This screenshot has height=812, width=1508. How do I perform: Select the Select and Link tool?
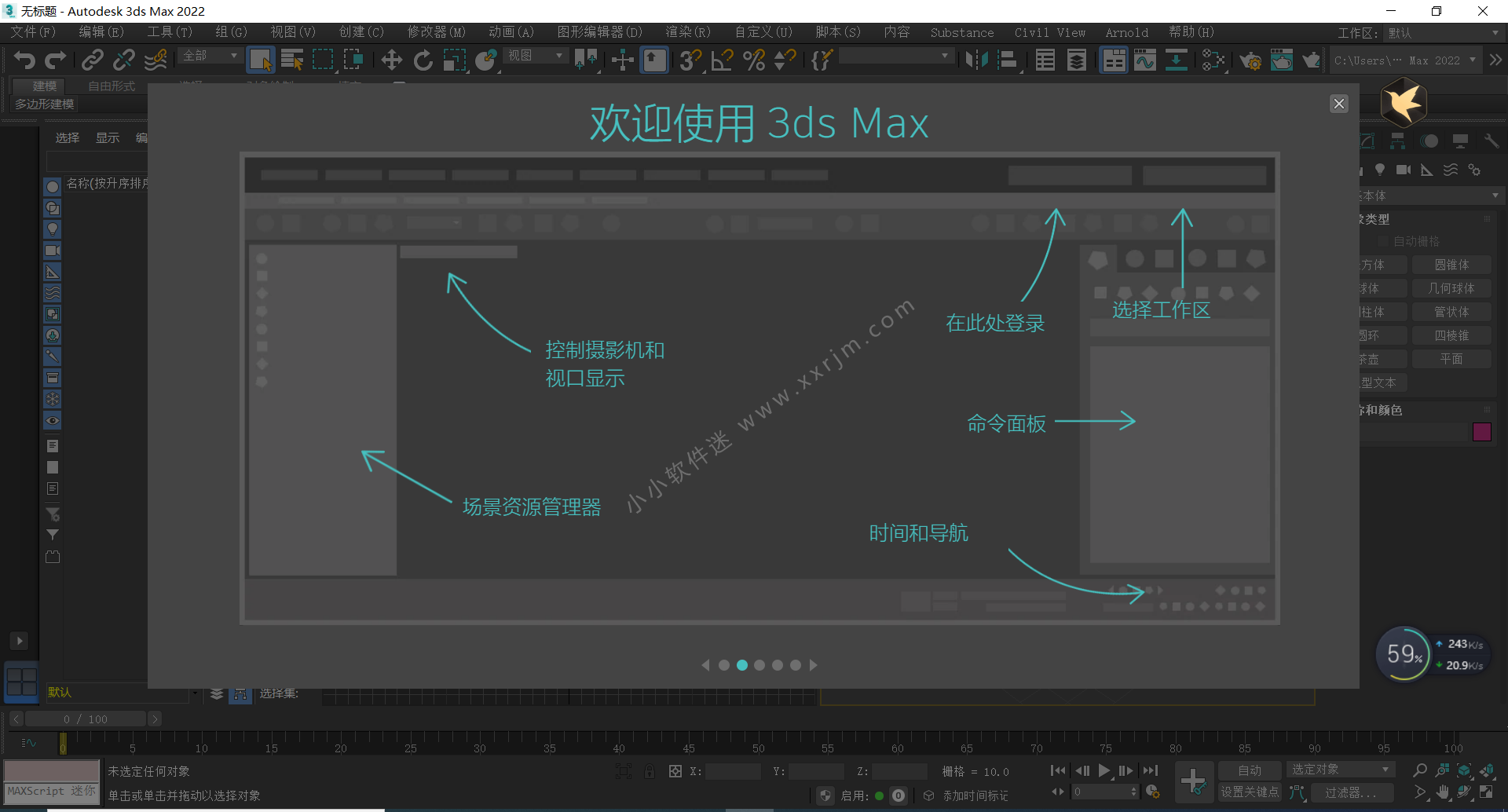(93, 60)
